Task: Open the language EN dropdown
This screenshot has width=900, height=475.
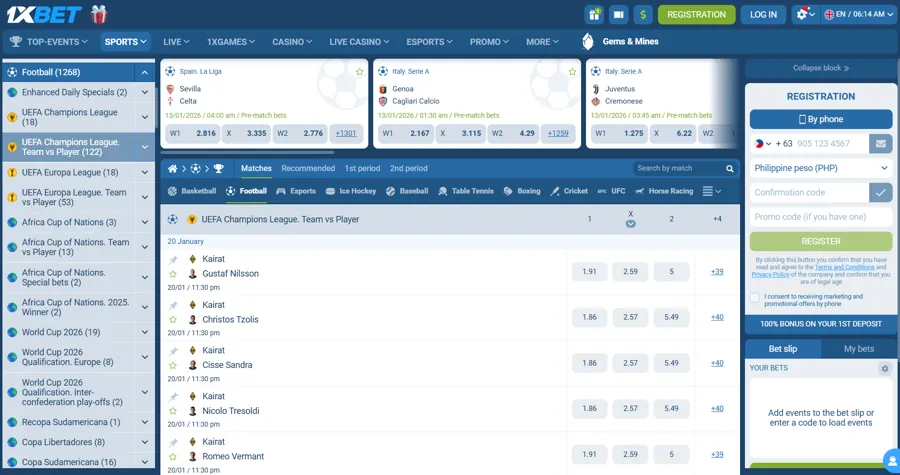Action: click(x=858, y=14)
